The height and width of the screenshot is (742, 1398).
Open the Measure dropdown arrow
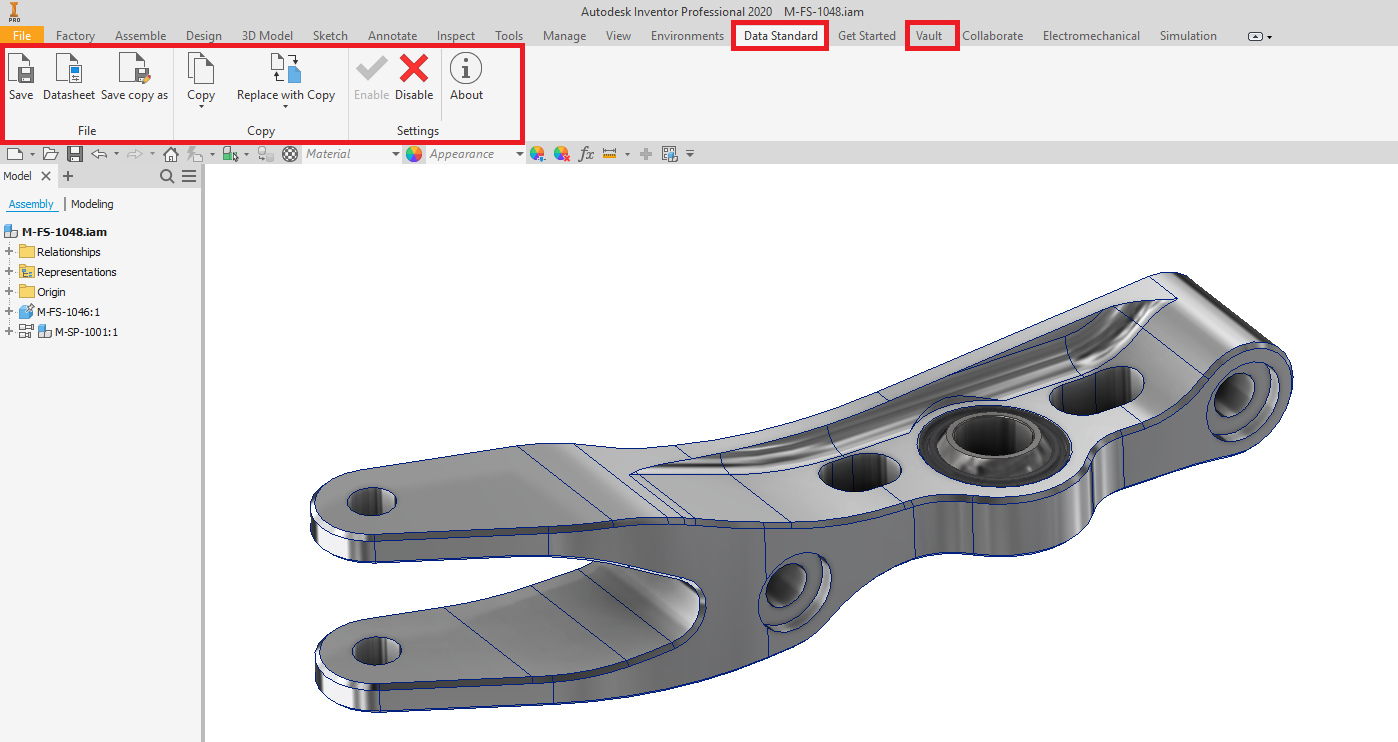pos(627,154)
